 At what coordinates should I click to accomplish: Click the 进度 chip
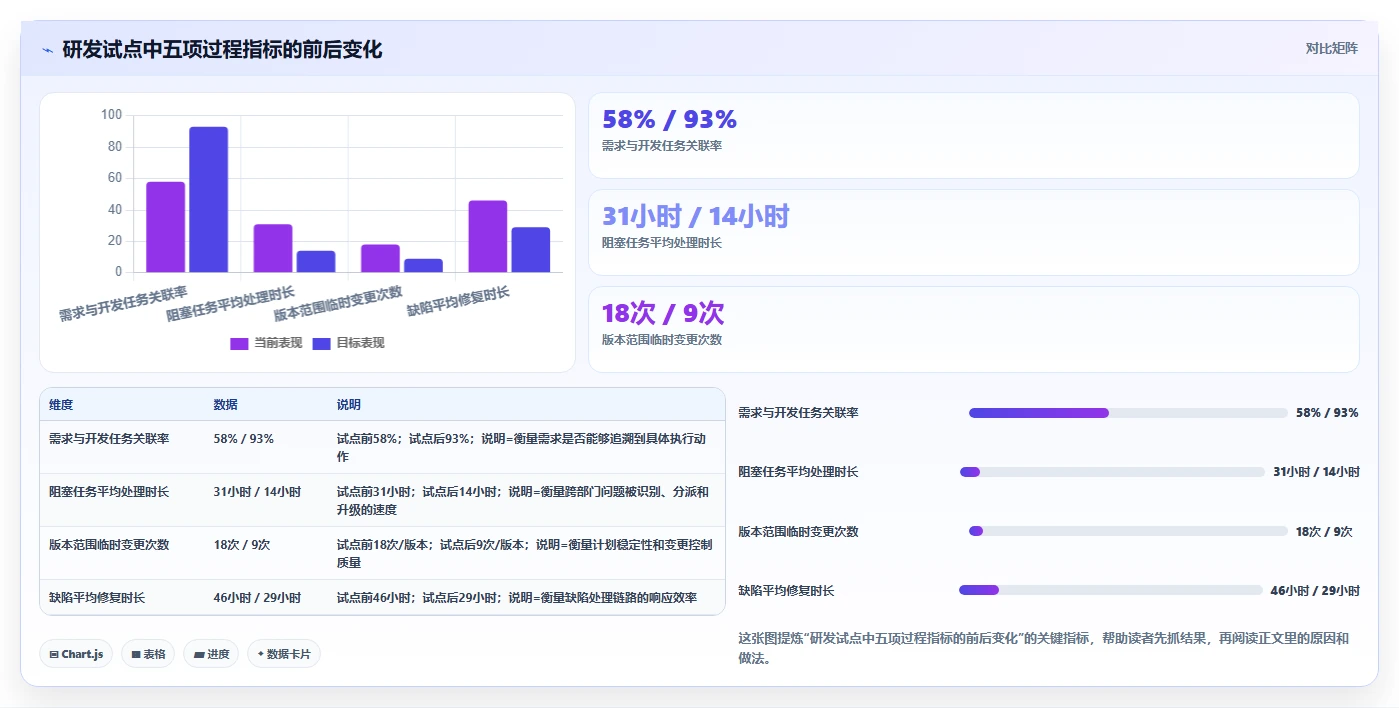click(211, 654)
